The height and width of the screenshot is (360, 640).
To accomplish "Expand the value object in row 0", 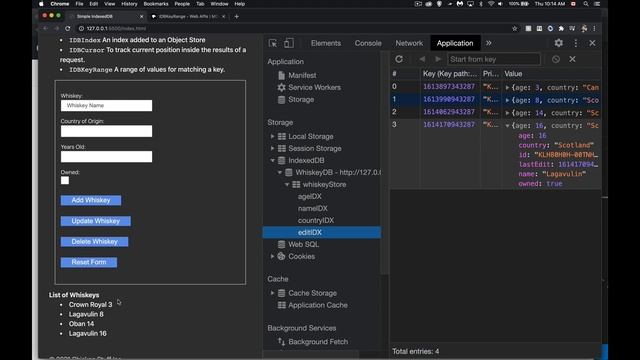I will point(507,87).
